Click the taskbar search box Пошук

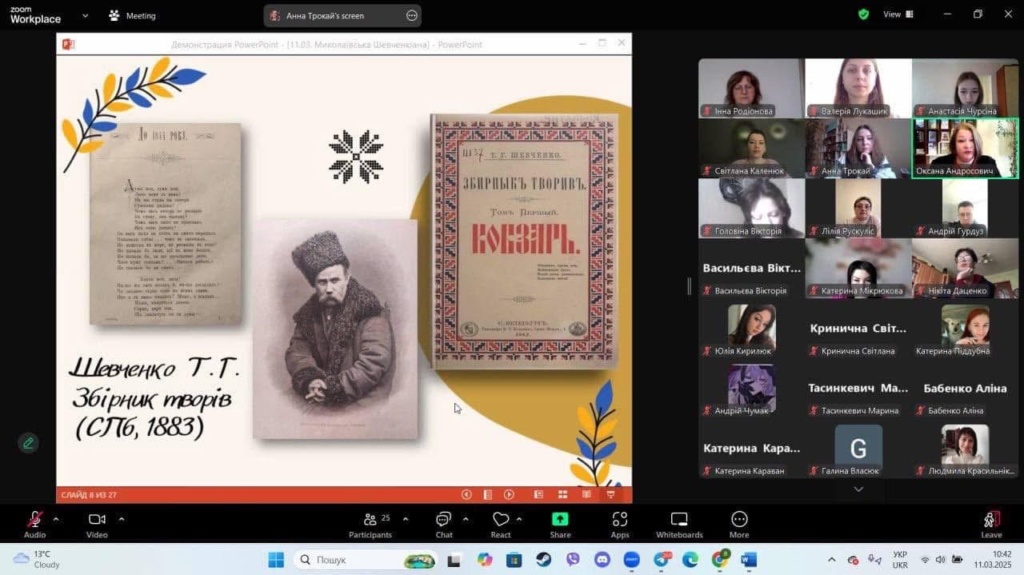[x=367, y=560]
